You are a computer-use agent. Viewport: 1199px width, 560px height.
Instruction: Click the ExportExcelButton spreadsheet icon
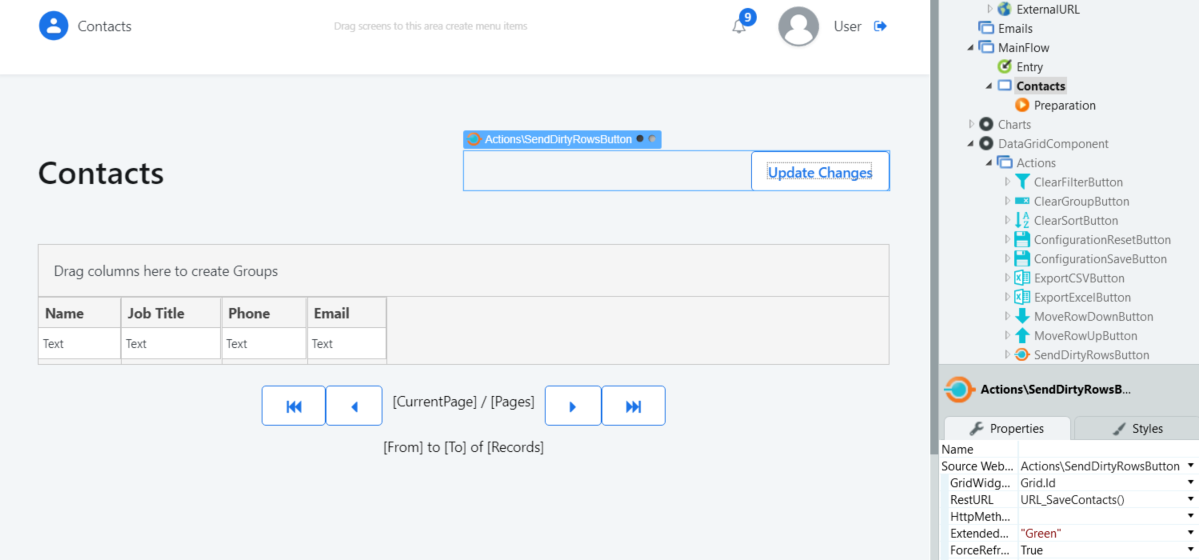(x=1022, y=297)
